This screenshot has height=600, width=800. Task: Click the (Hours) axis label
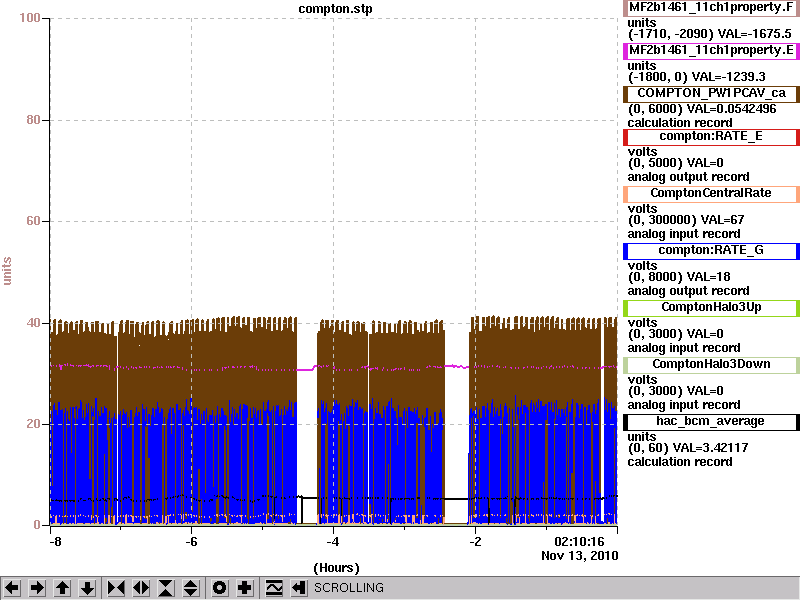tap(336, 568)
